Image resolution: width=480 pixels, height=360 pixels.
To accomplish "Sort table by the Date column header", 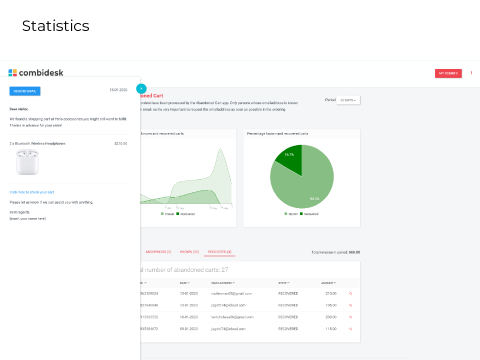I will 185,283.
